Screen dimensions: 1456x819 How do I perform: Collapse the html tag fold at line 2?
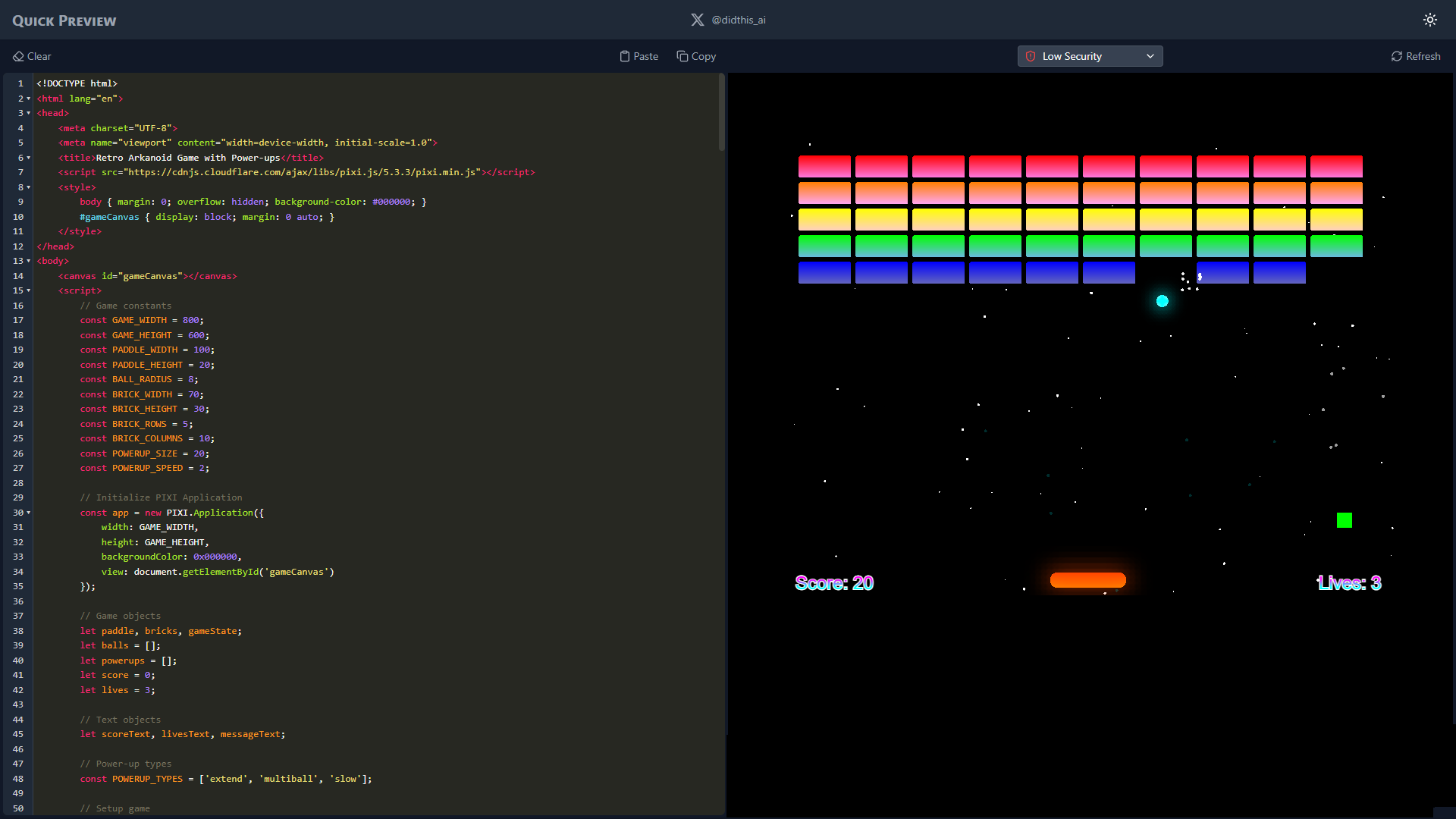pyautogui.click(x=29, y=99)
